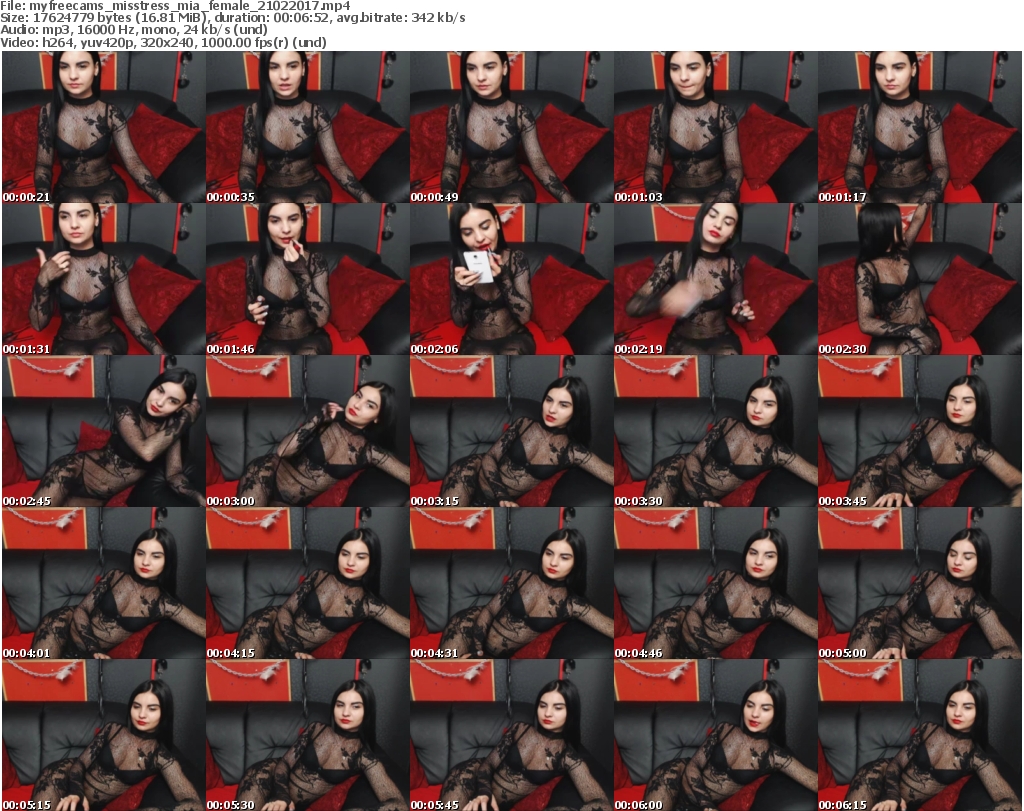Click the thumbnail stamped 00:02:30
The image size is (1024, 811).
[x=920, y=279]
